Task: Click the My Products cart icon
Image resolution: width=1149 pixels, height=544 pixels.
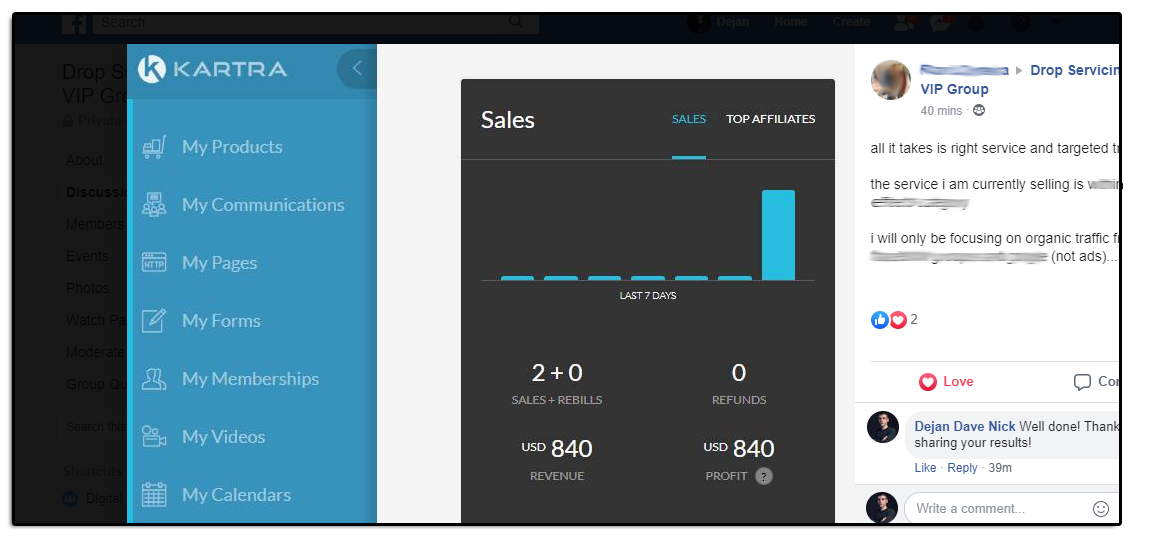Action: (x=154, y=147)
